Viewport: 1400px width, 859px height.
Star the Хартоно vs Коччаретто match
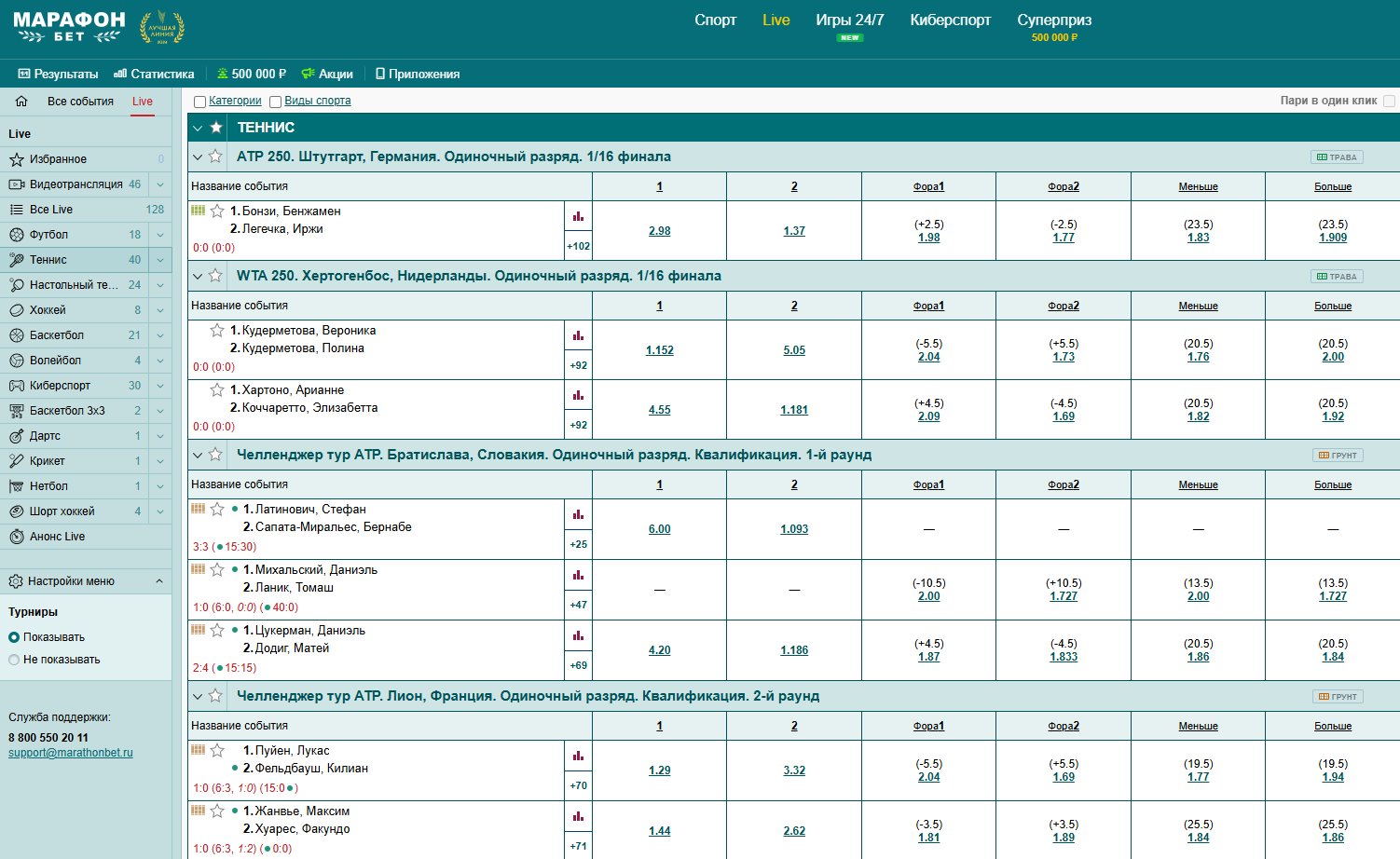tap(217, 390)
